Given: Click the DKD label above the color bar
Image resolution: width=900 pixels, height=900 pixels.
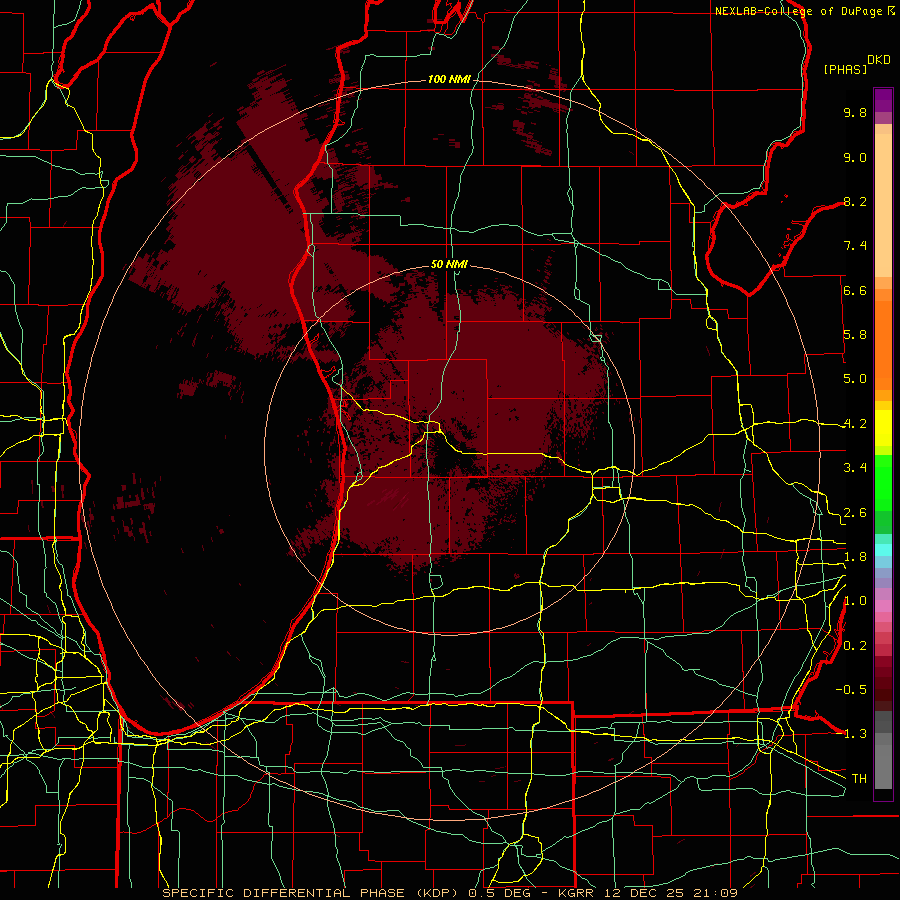Looking at the screenshot, I should tap(878, 59).
